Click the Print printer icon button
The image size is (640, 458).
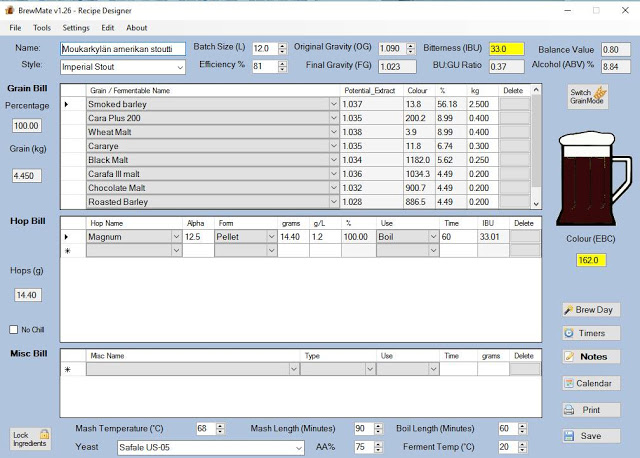click(x=590, y=410)
